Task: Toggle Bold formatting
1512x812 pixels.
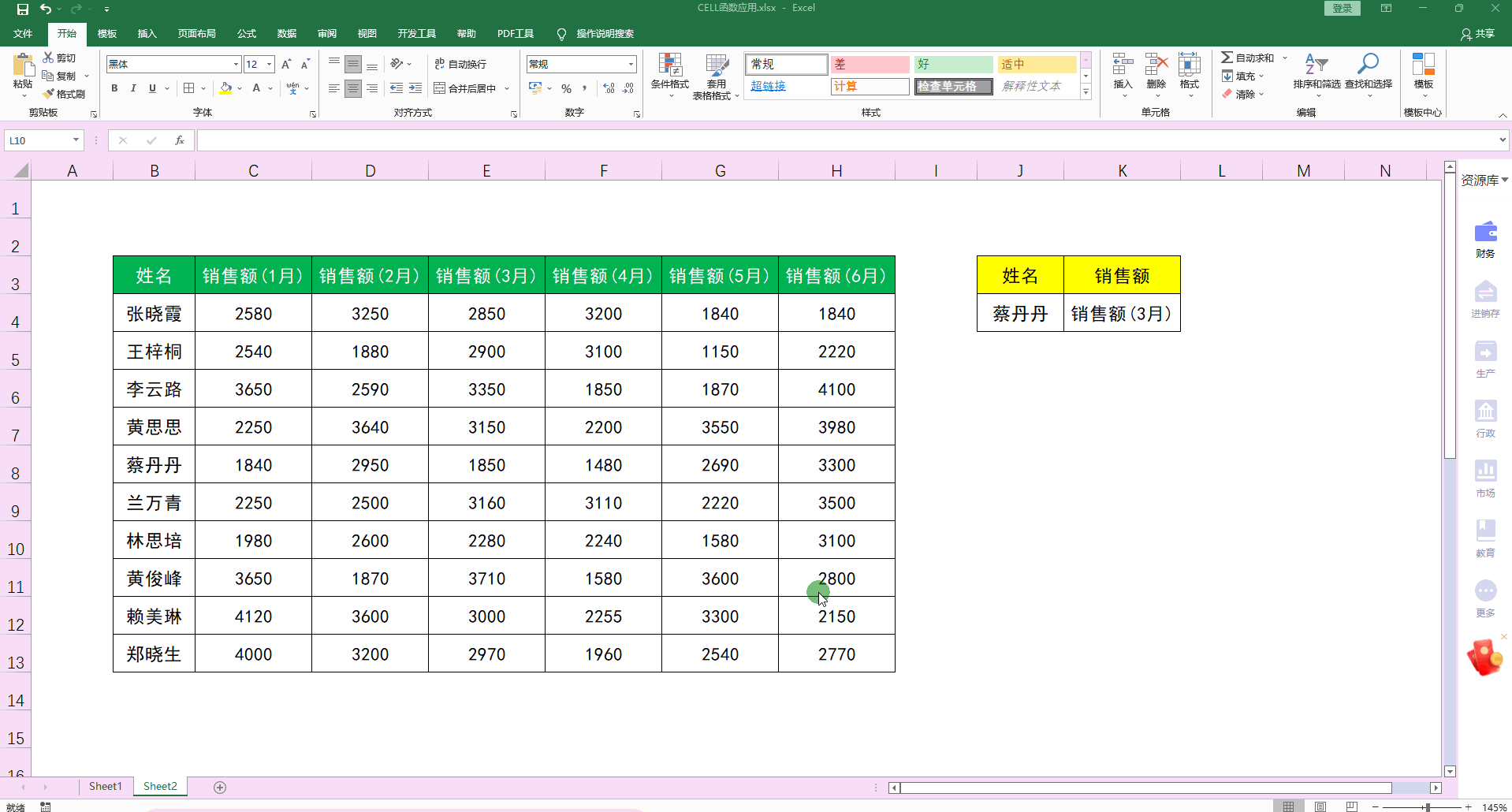Action: 114,88
